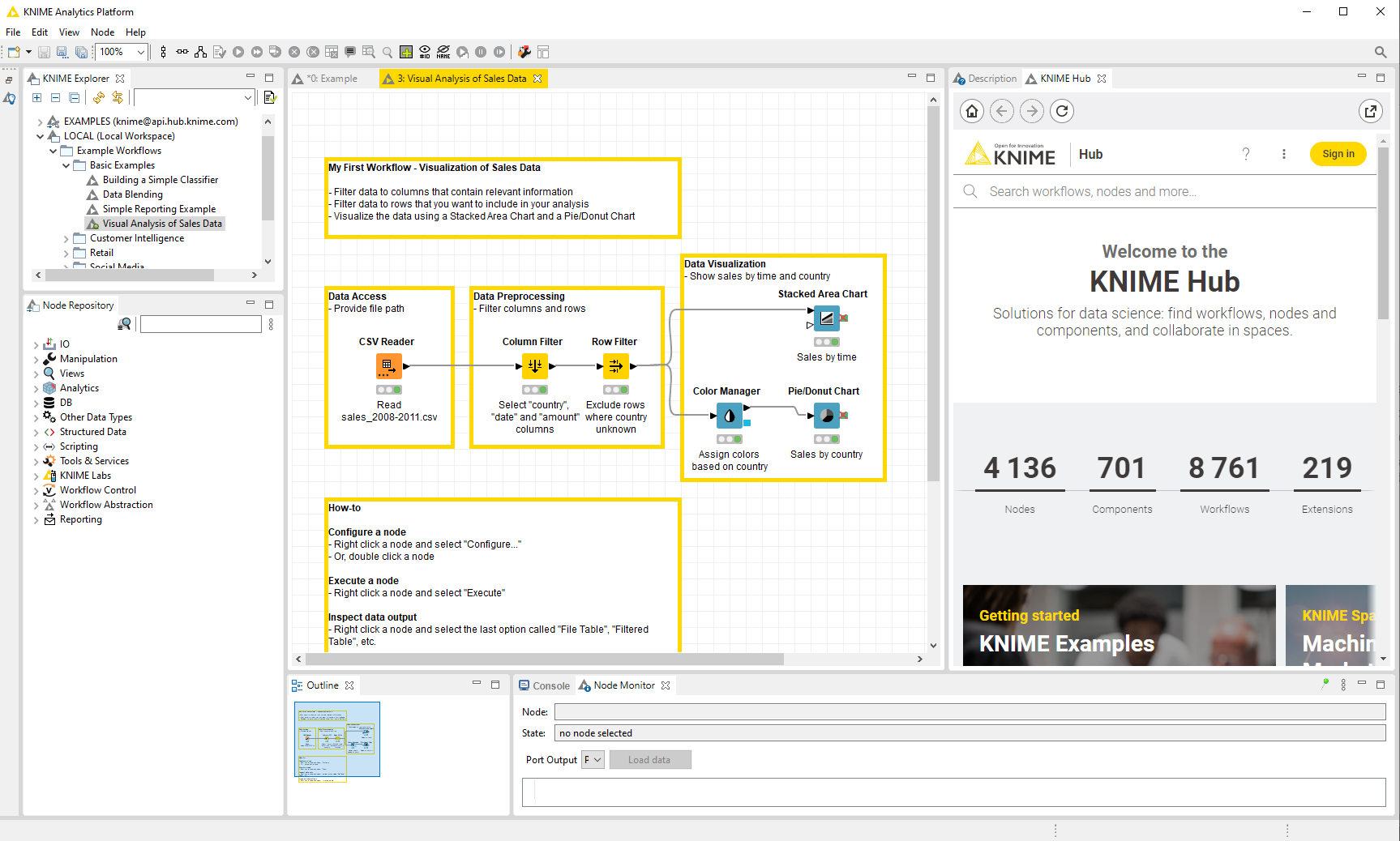Expand the EXAMPLES server tree node
The height and width of the screenshot is (841, 1400).
coord(41,122)
